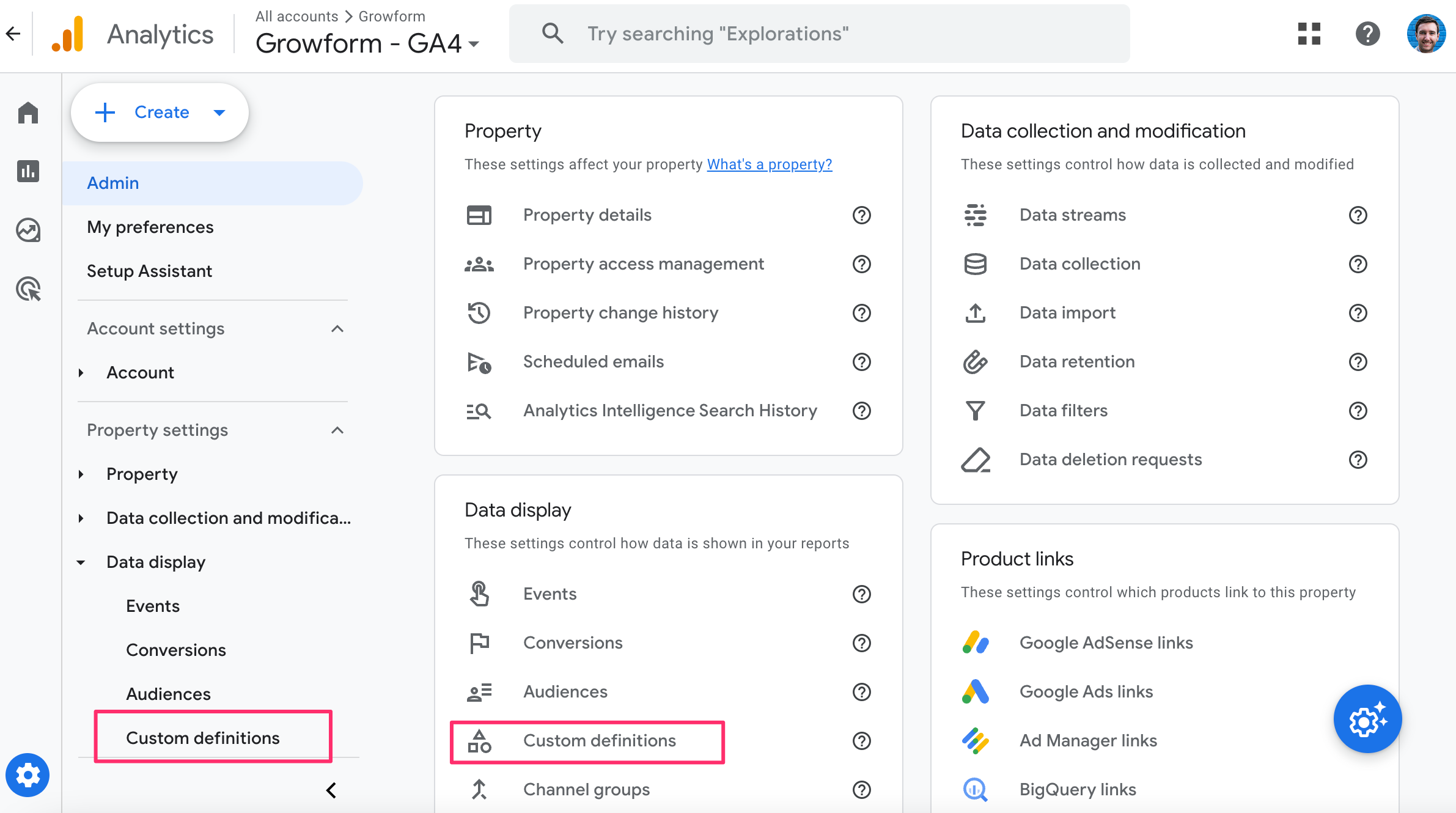Open help for Data streams
1456x813 pixels.
click(1358, 215)
